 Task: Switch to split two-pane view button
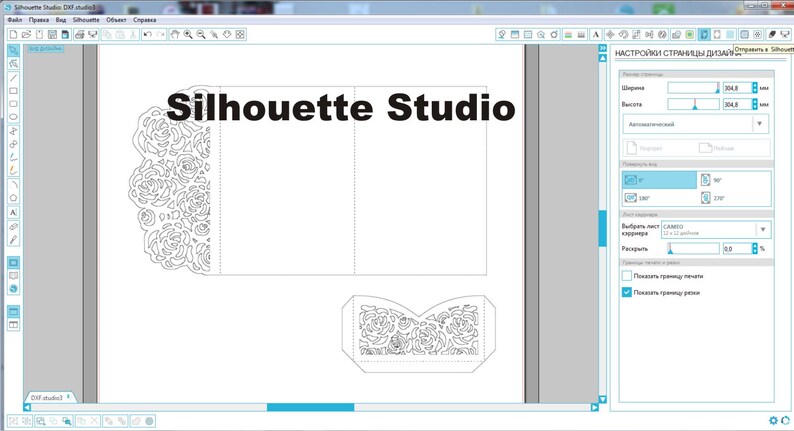point(14,325)
